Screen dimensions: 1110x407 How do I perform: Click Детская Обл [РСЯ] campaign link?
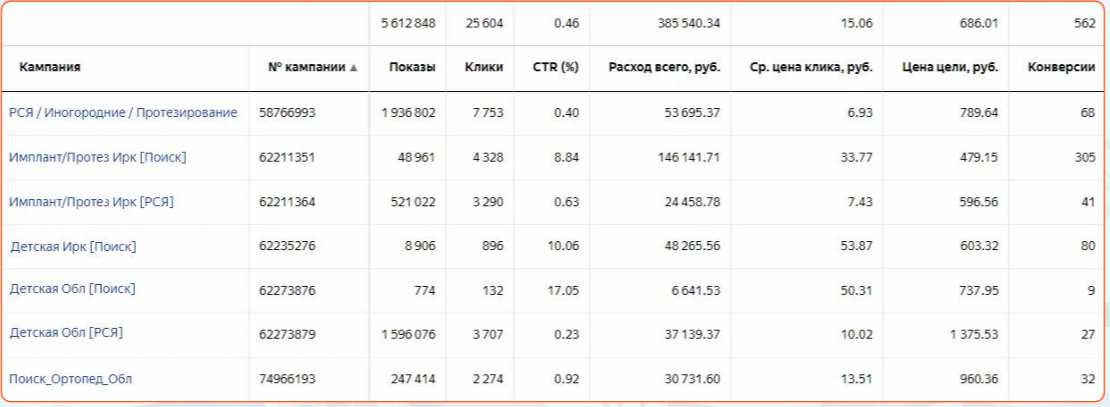pyautogui.click(x=66, y=332)
